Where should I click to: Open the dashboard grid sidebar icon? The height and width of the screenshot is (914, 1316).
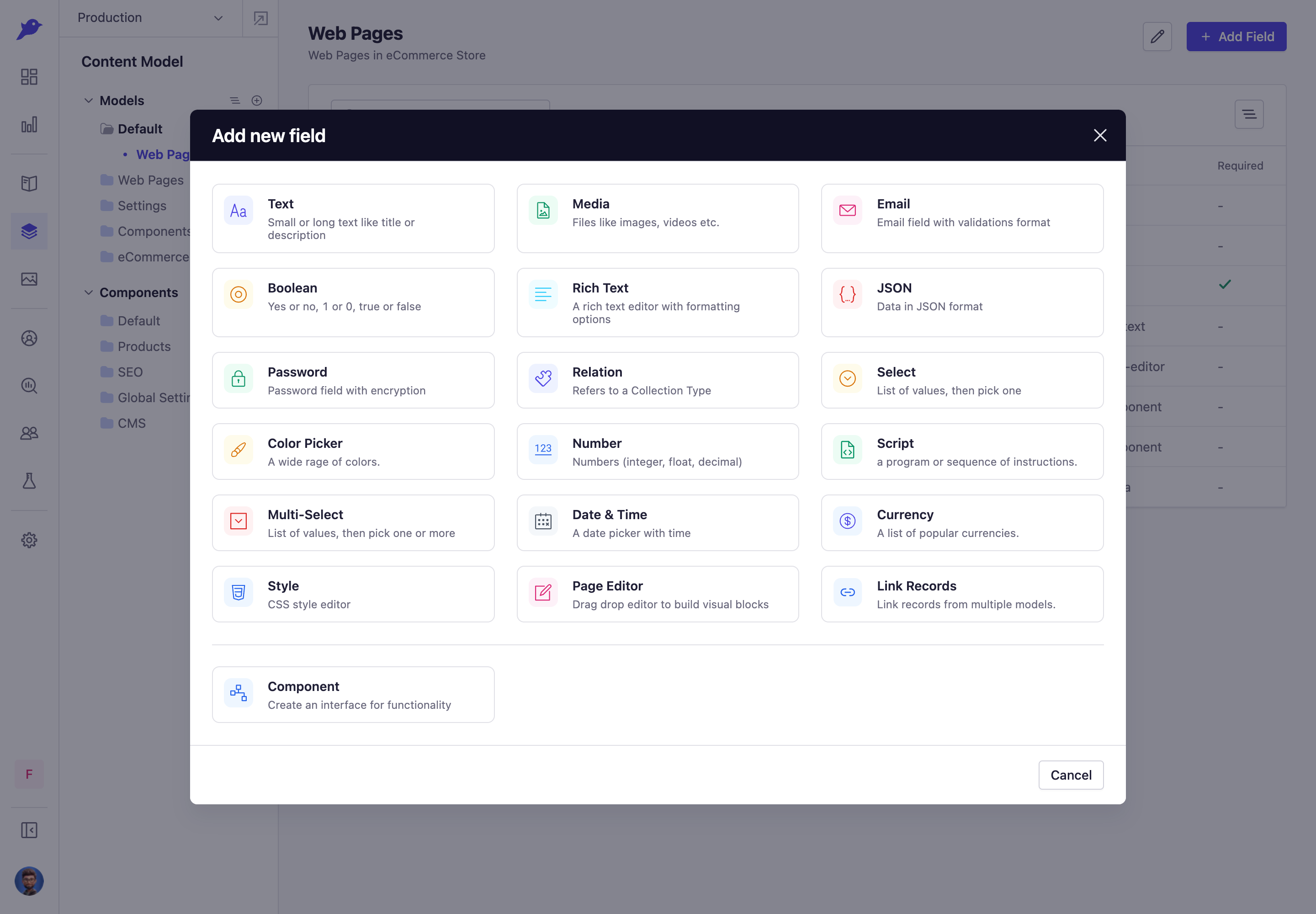click(x=29, y=77)
